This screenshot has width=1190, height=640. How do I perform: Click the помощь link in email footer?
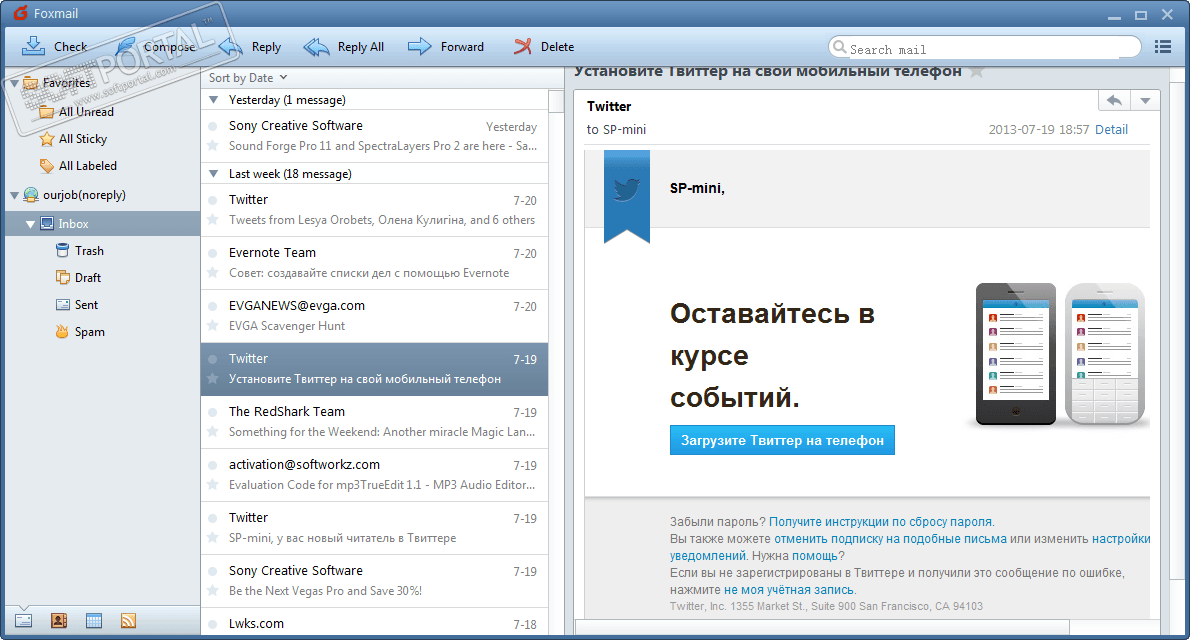814,556
